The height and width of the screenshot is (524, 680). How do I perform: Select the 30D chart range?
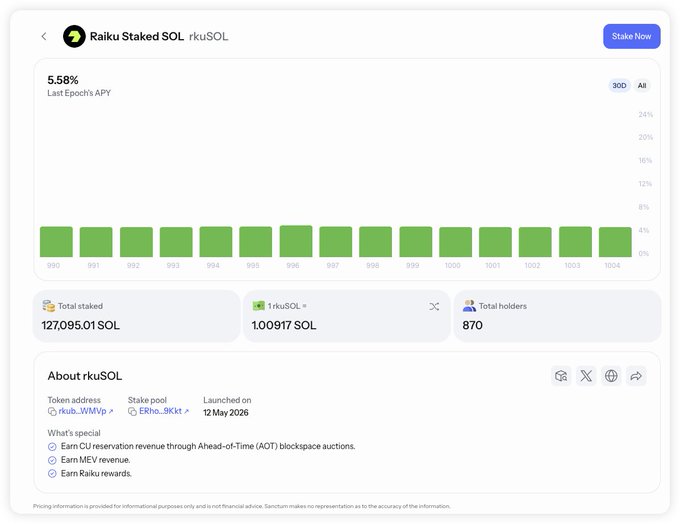click(x=619, y=85)
